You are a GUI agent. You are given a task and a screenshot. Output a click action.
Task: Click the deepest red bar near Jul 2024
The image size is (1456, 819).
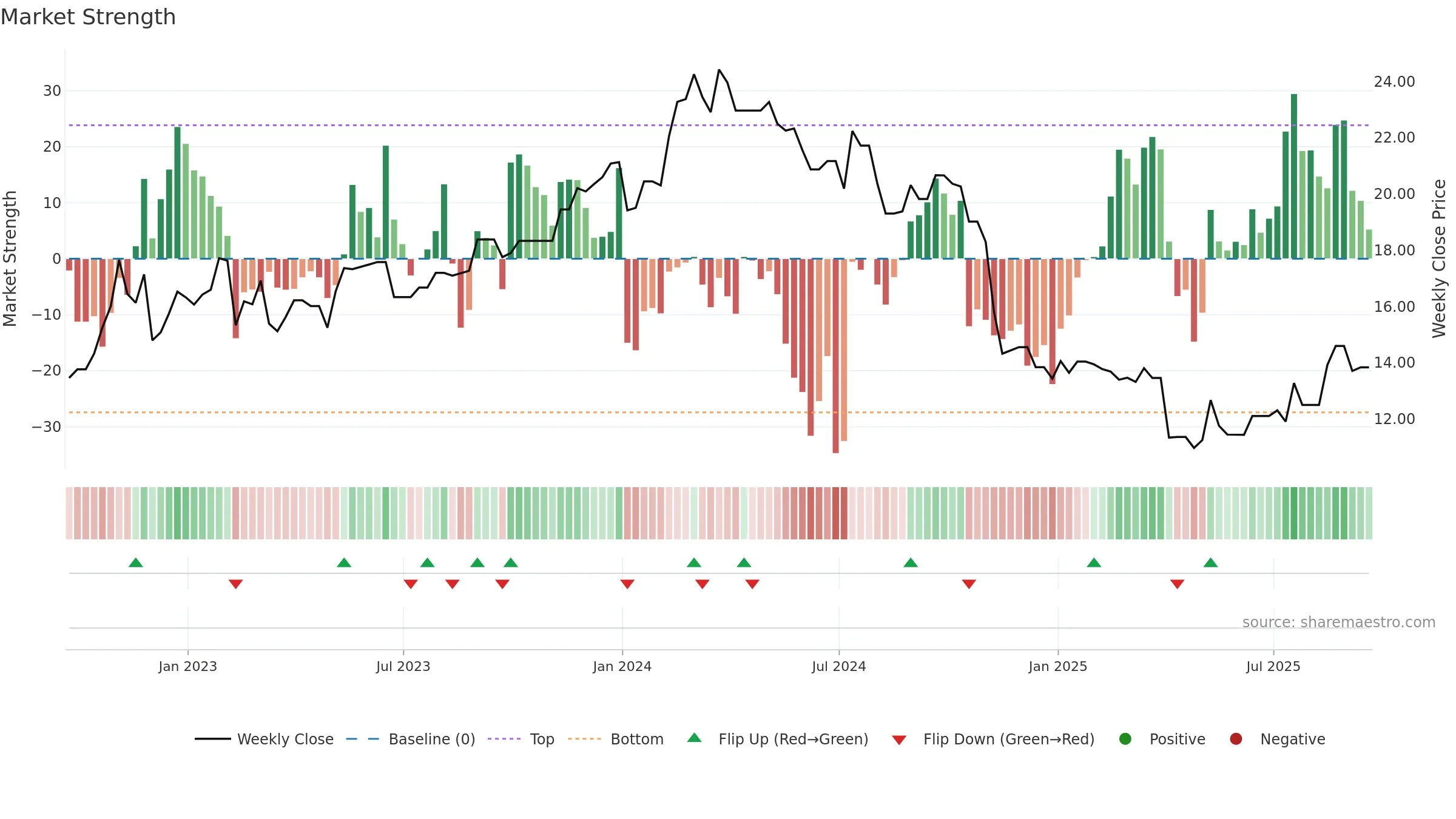point(835,356)
